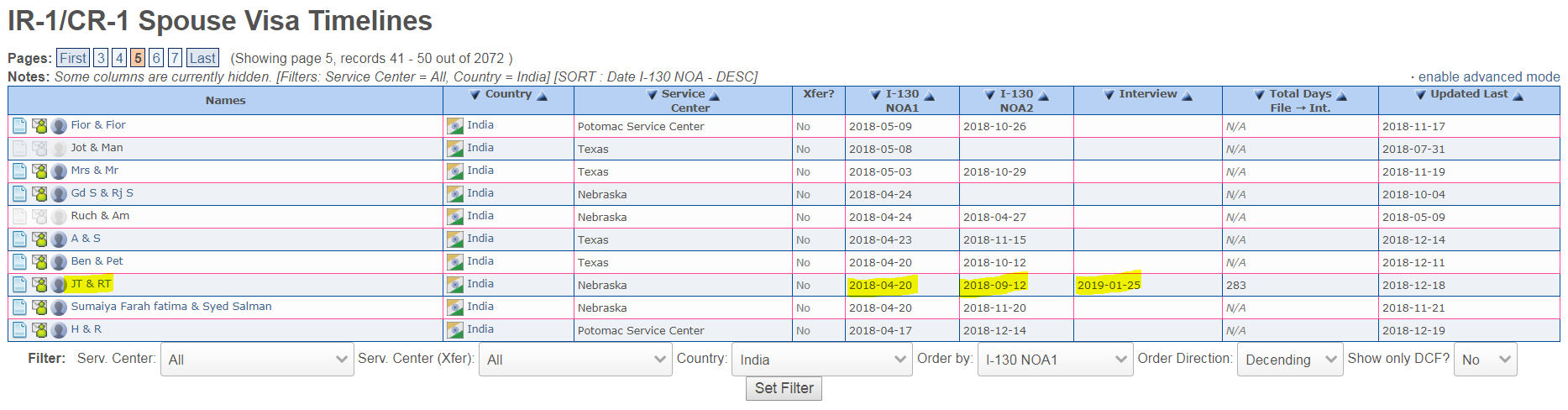Go to page 4
The width and height of the screenshot is (1568, 410).
pos(119,58)
